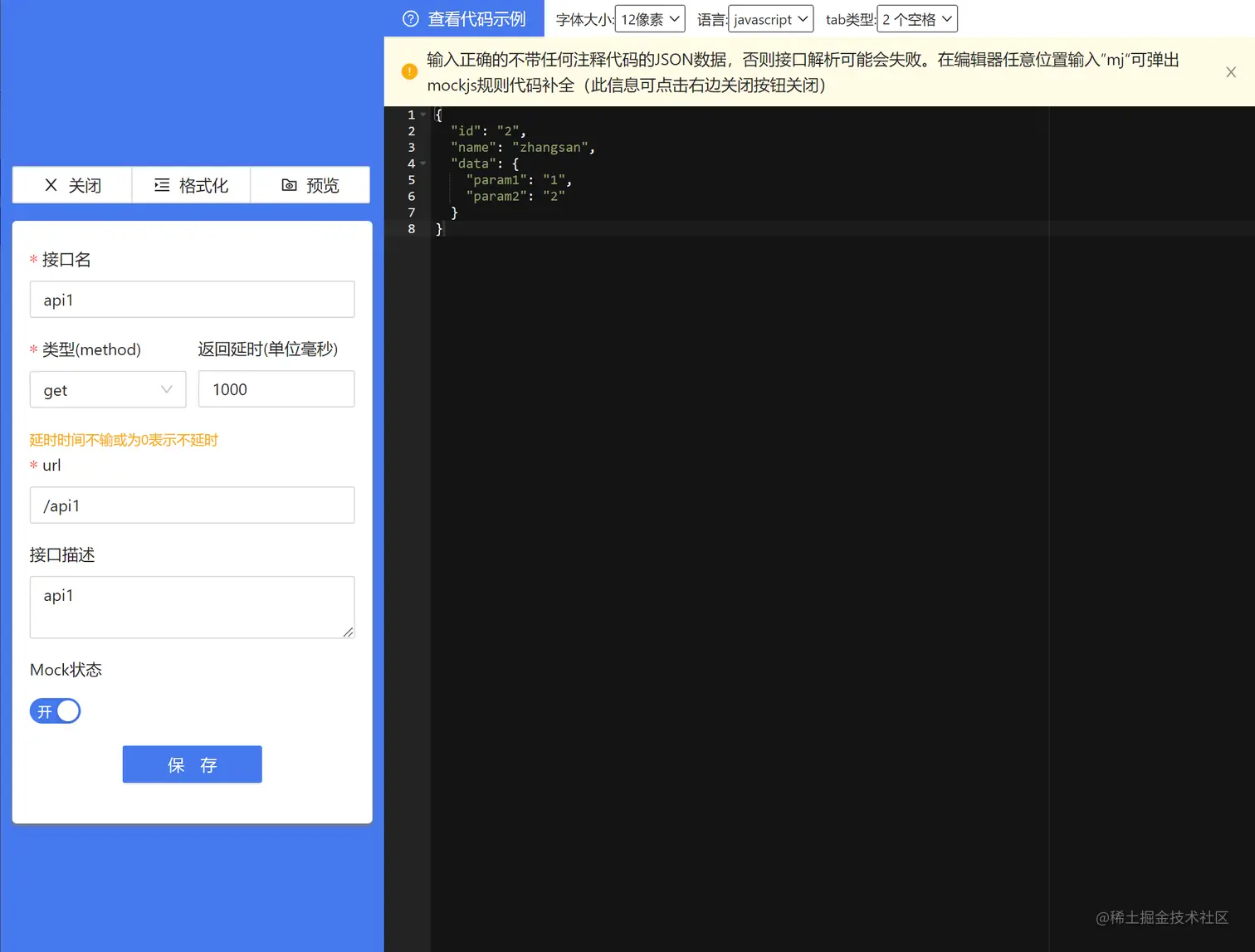Click the url input containing /api1
The image size is (1255, 952).
(193, 505)
